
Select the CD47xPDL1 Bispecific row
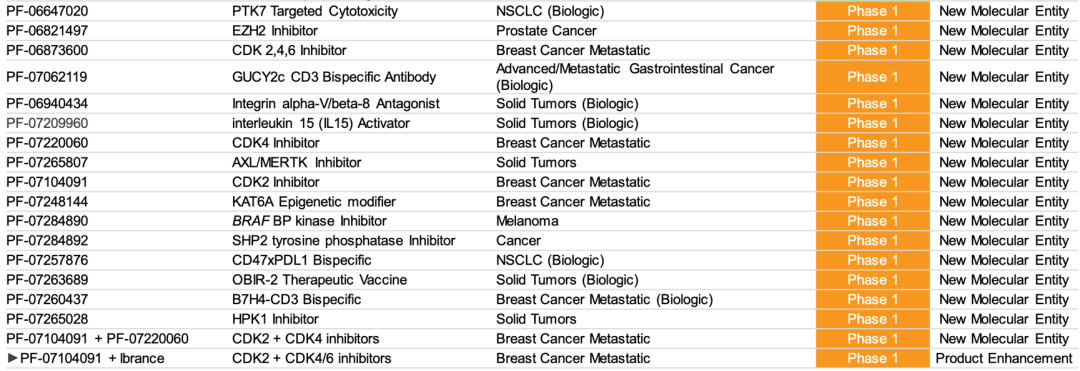pyautogui.click(x=540, y=261)
